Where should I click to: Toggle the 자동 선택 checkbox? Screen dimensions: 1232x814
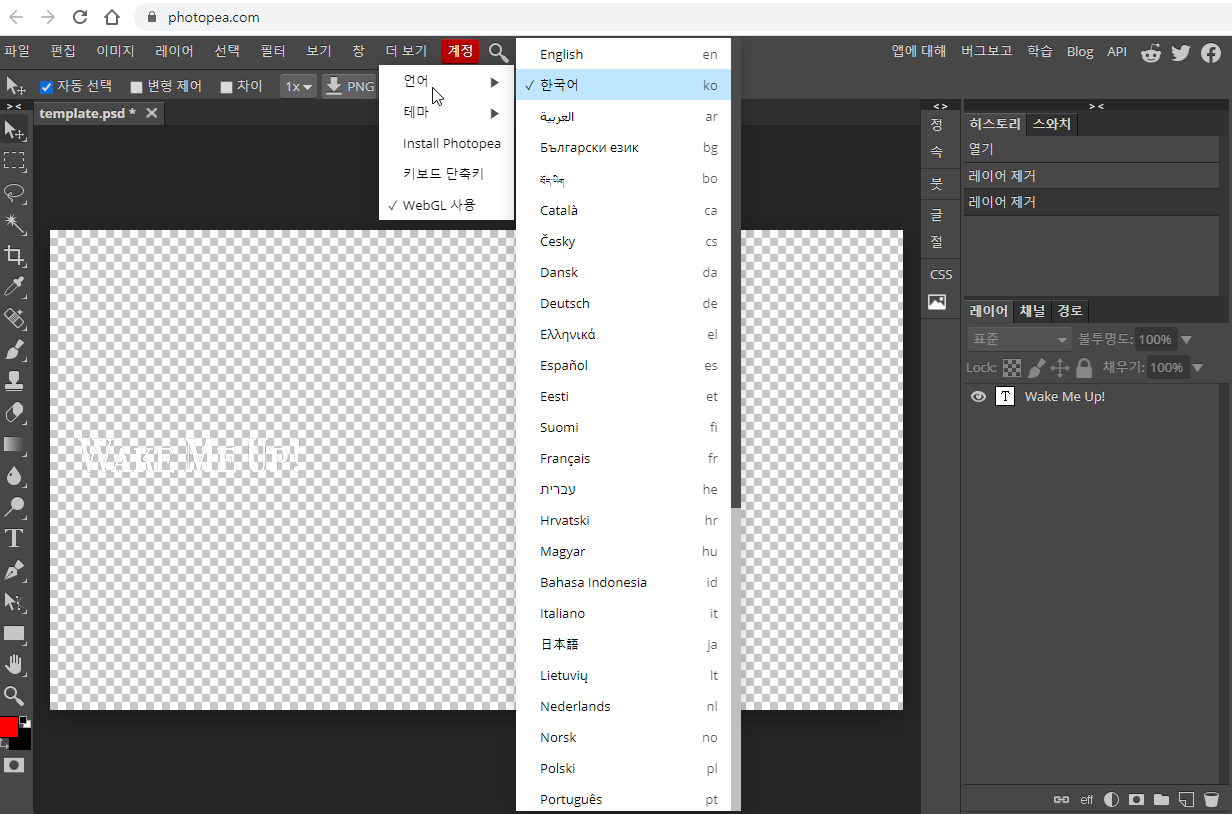[x=46, y=87]
